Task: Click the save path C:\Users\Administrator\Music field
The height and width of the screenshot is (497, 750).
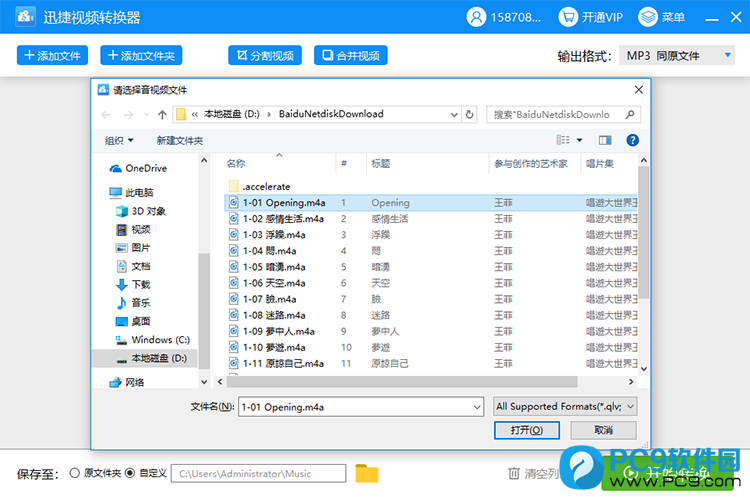Action: (x=258, y=474)
